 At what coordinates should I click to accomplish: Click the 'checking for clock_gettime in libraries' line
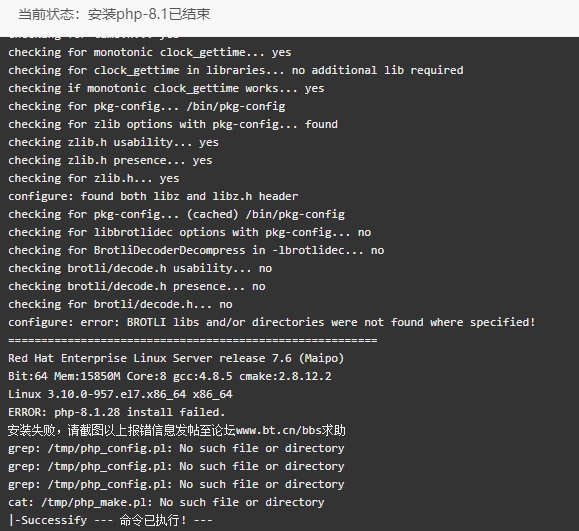coord(236,70)
